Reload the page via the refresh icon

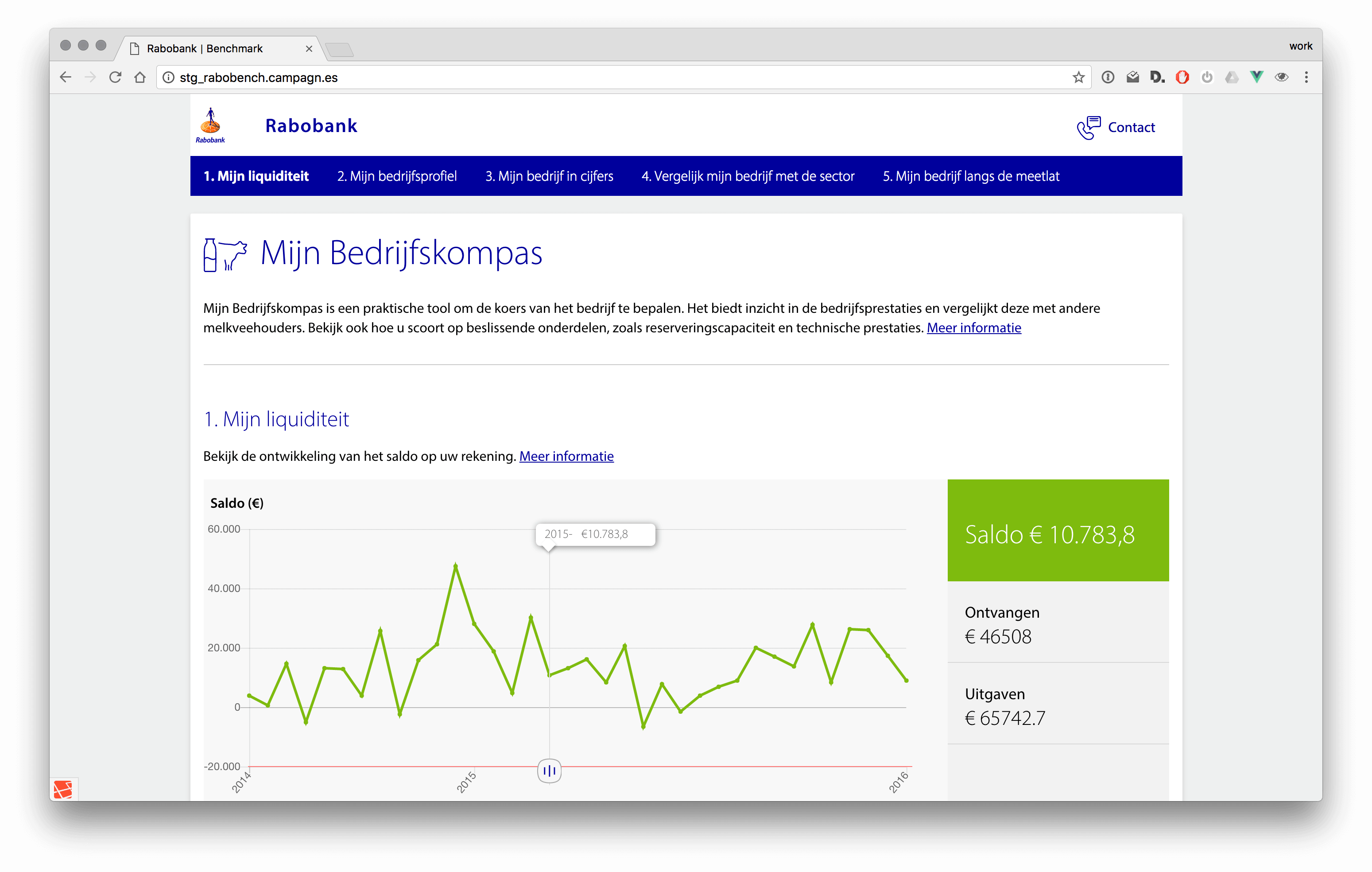click(116, 77)
